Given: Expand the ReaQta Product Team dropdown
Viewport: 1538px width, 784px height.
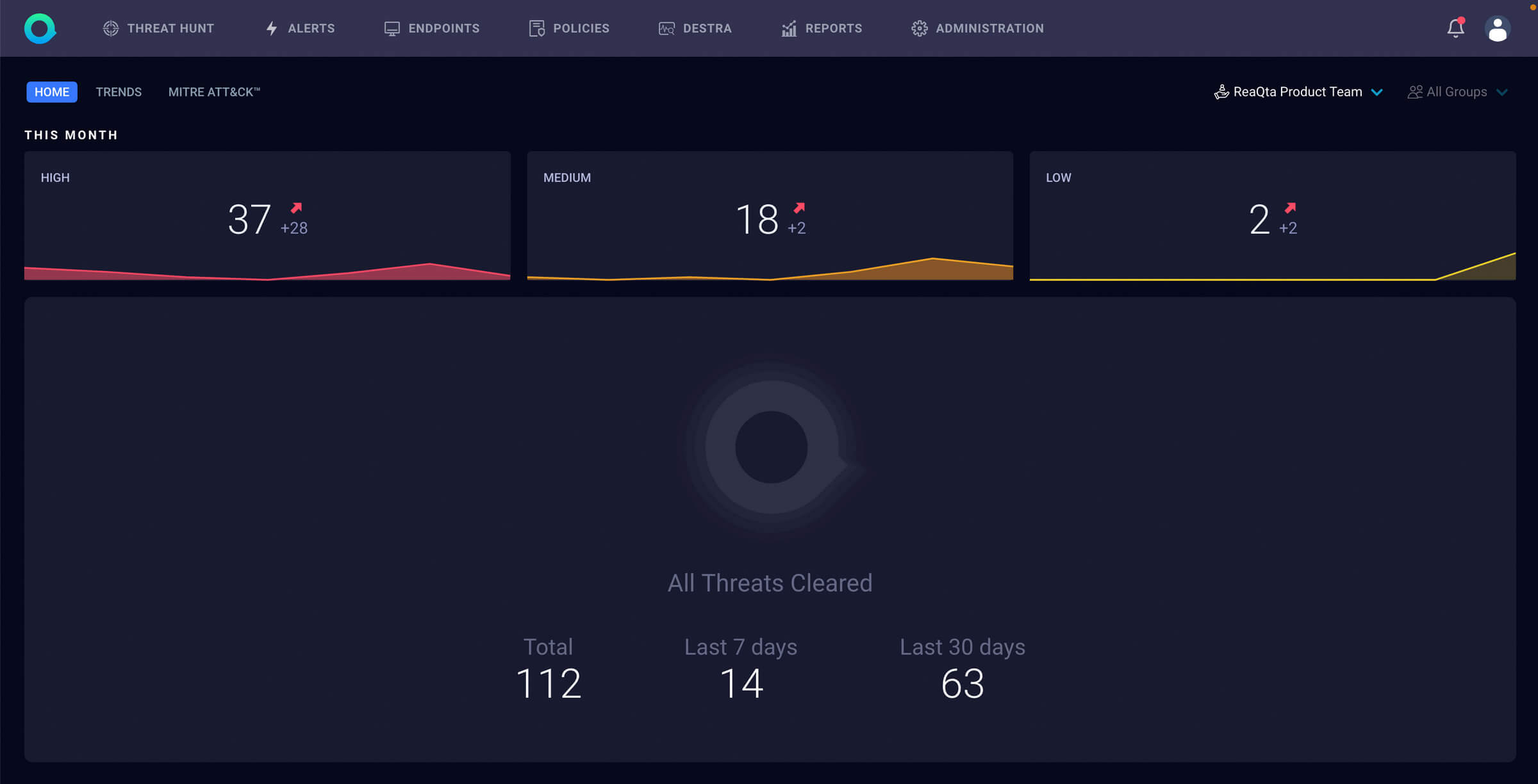Looking at the screenshot, I should pyautogui.click(x=1297, y=92).
